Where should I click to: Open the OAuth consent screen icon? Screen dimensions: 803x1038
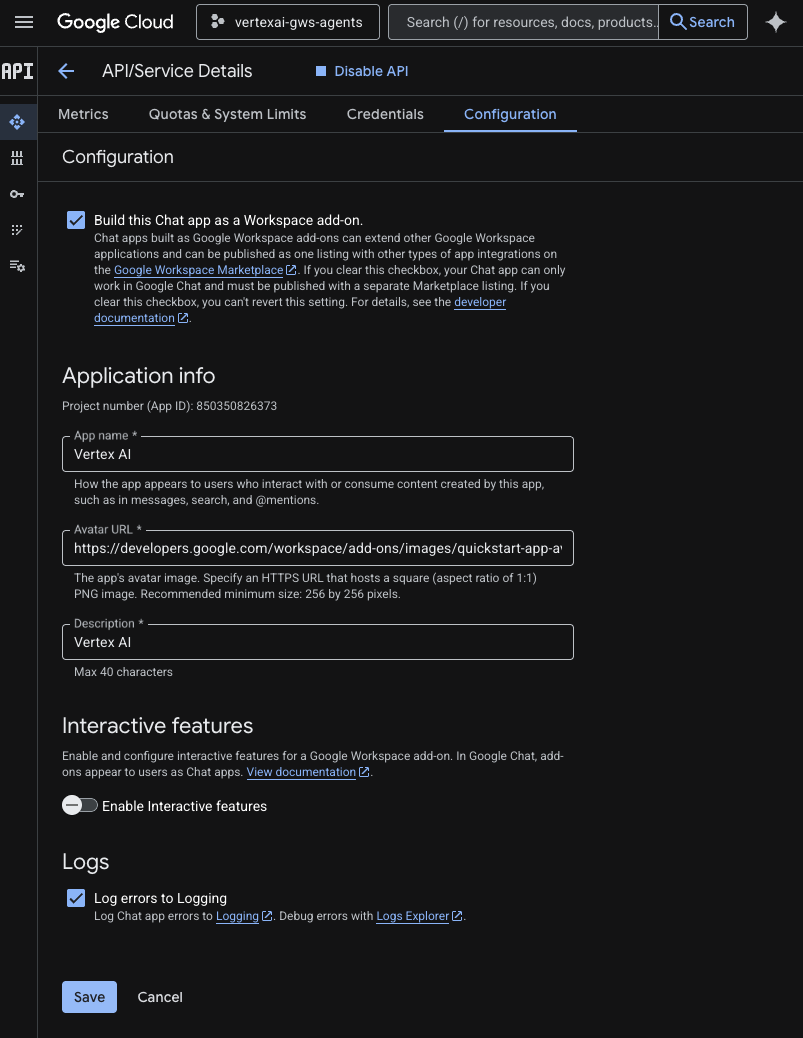click(16, 230)
